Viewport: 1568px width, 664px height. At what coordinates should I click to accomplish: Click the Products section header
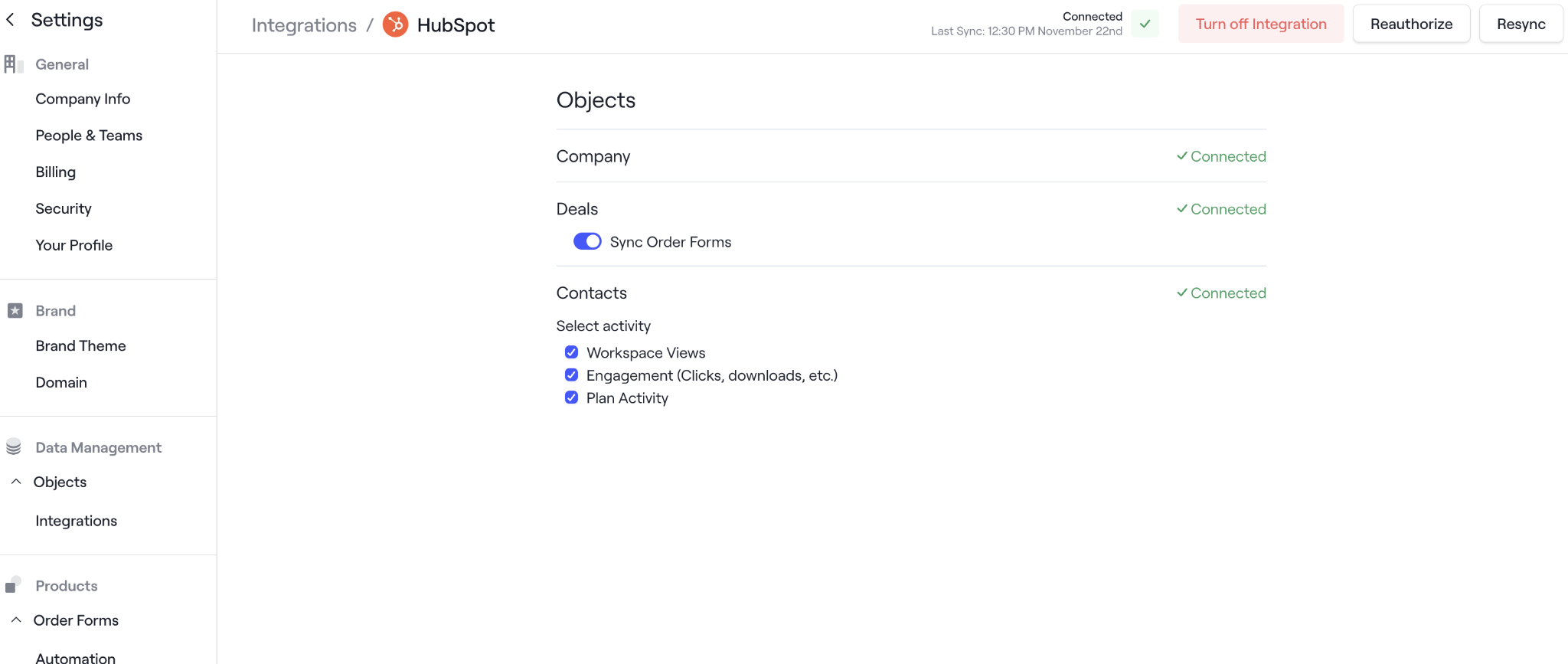(x=67, y=586)
